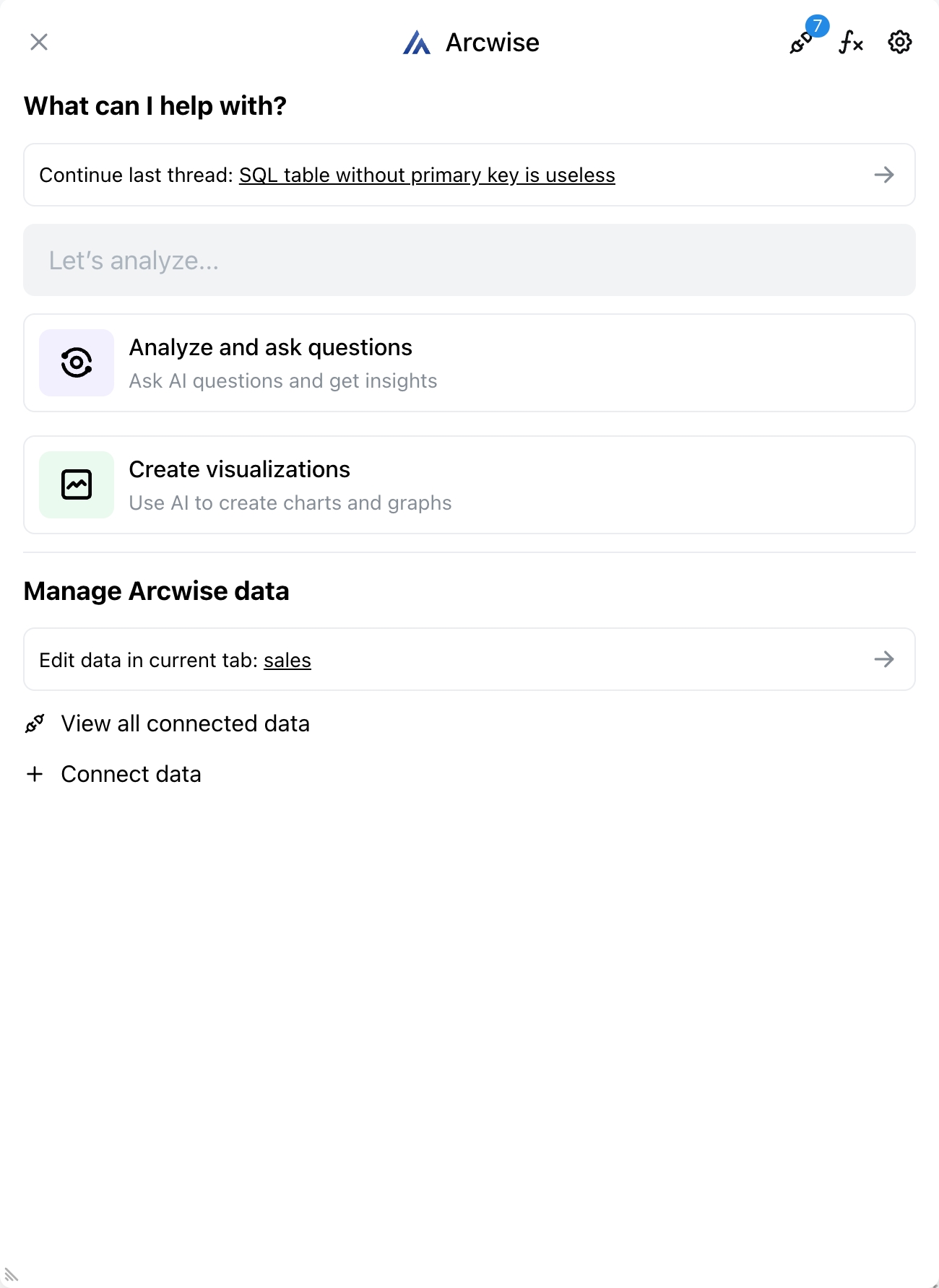Click arrow on Continue last thread row
Image resolution: width=939 pixels, height=1288 pixels.
[x=884, y=175]
